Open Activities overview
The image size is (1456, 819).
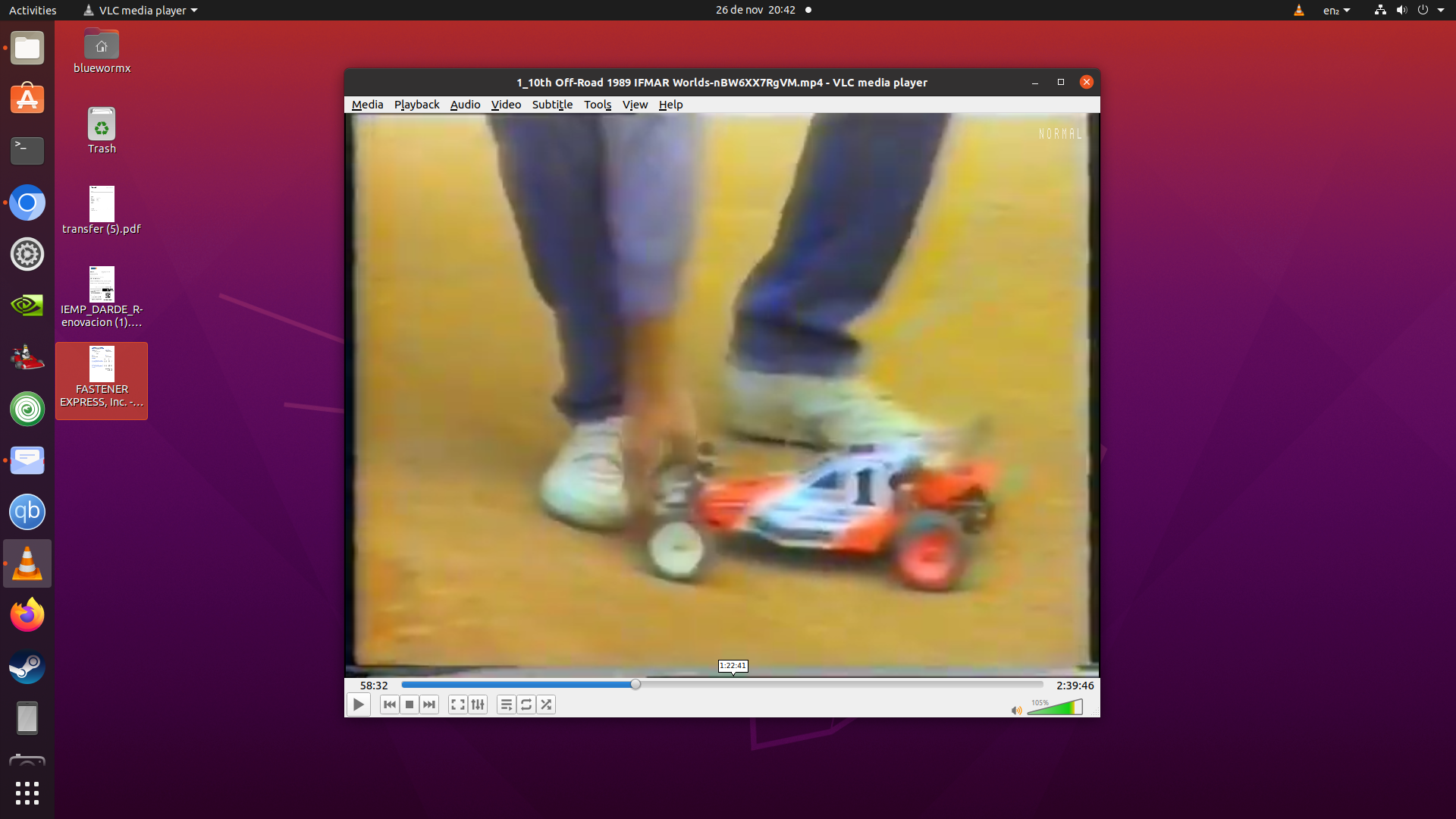pos(33,10)
